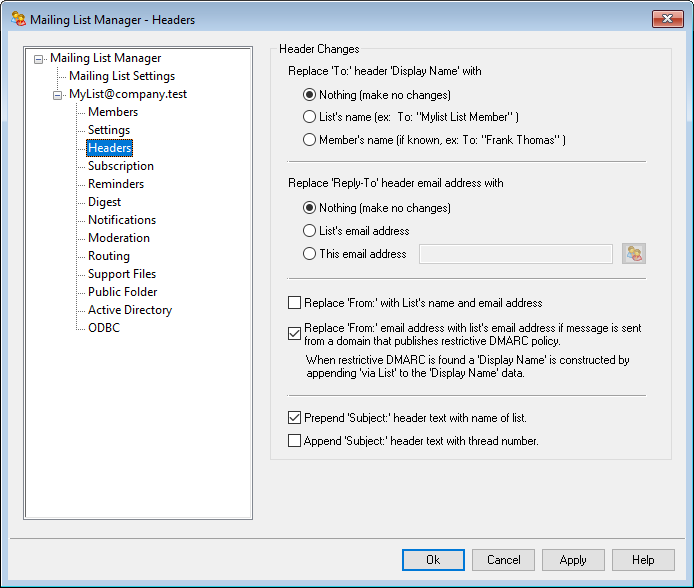This screenshot has height=588, width=694.
Task: Open the Moderation settings page
Action: (x=119, y=238)
